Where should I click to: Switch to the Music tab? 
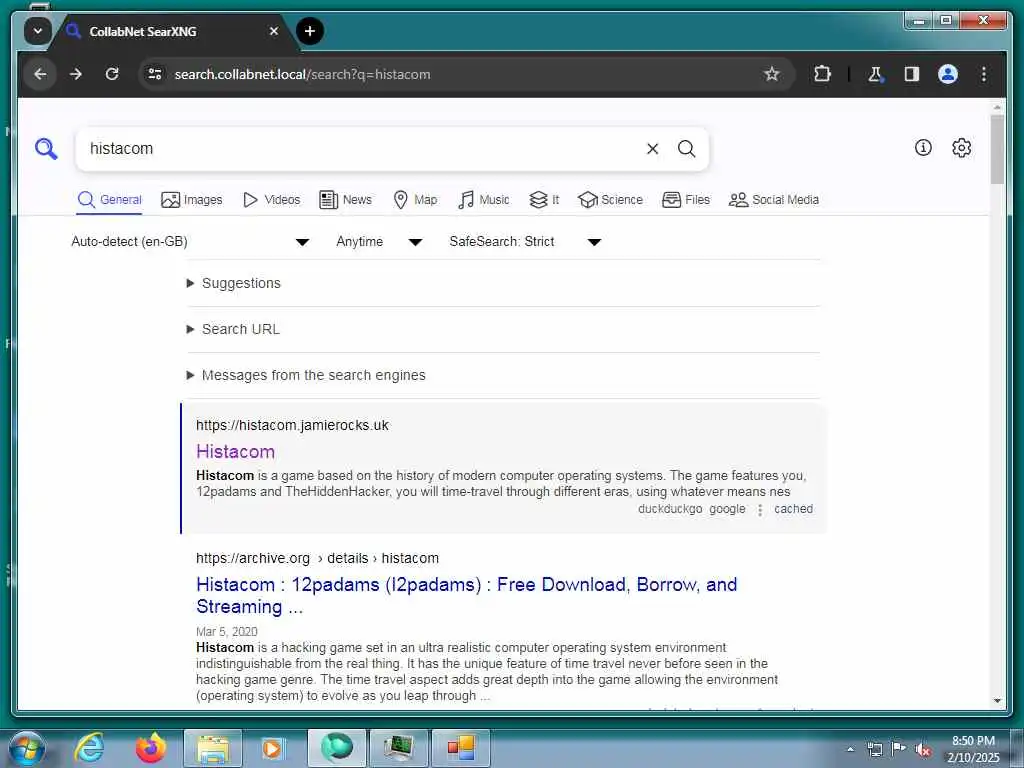click(484, 200)
